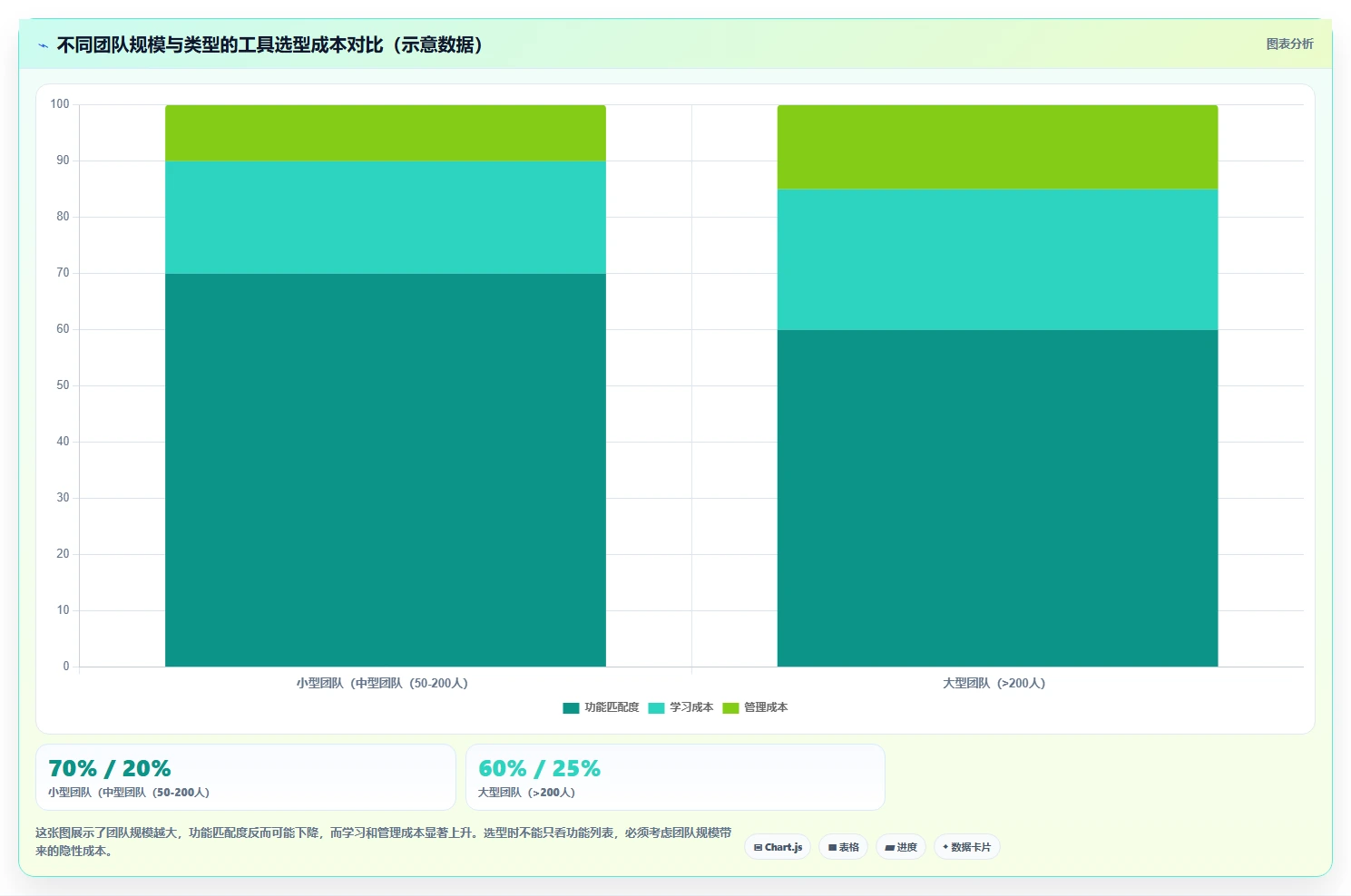
Task: Click the 表格 tag button
Action: [843, 847]
